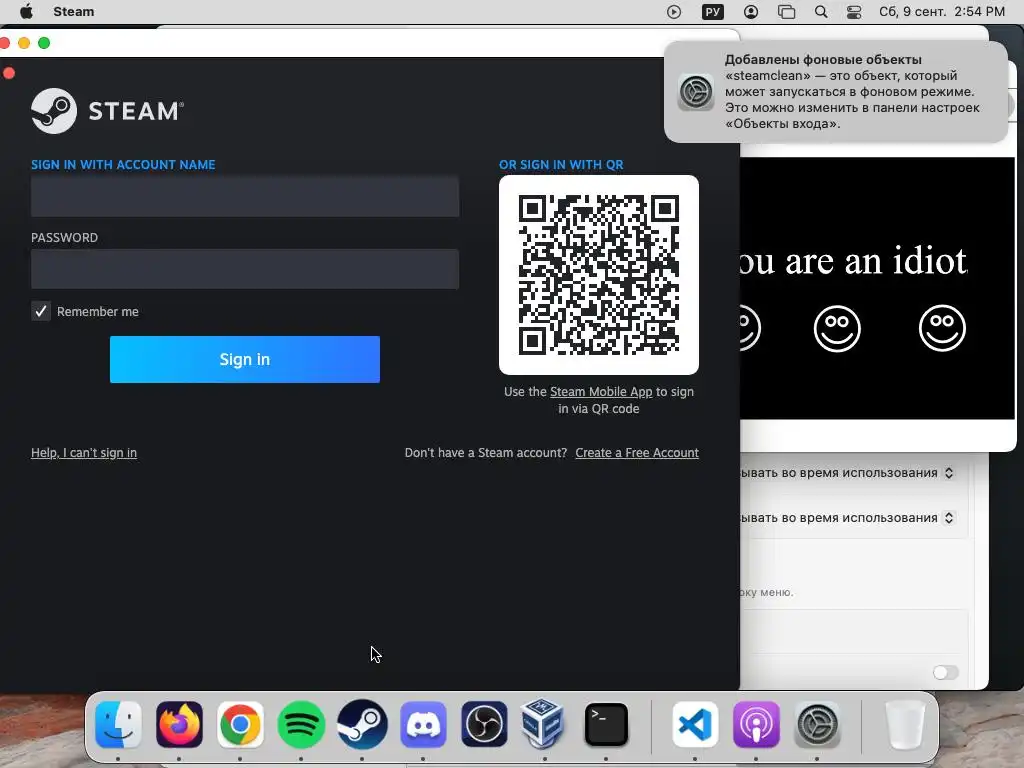This screenshot has height=768, width=1024.
Task: Click the rightmost smiley face in idiot window
Action: click(942, 328)
